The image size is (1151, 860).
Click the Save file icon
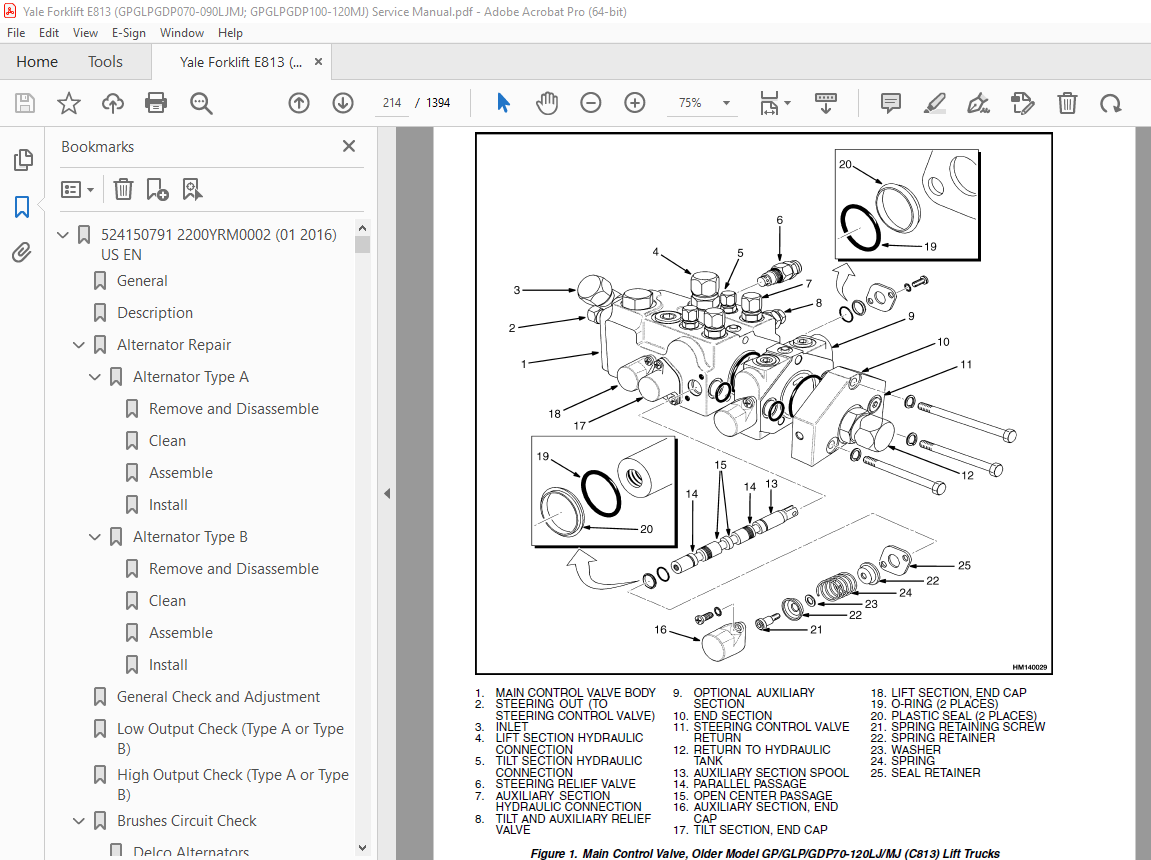click(x=25, y=103)
